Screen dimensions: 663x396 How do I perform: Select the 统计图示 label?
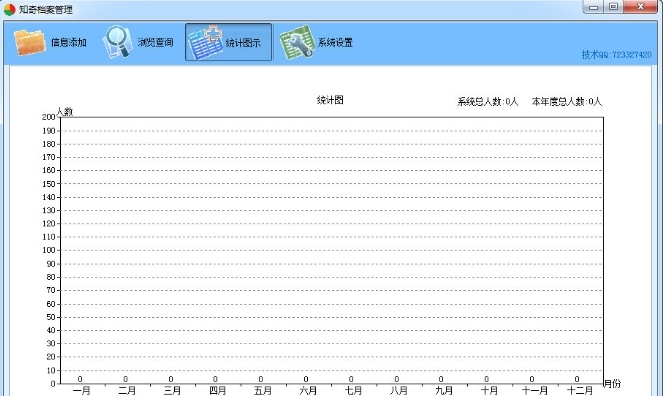pyautogui.click(x=243, y=43)
